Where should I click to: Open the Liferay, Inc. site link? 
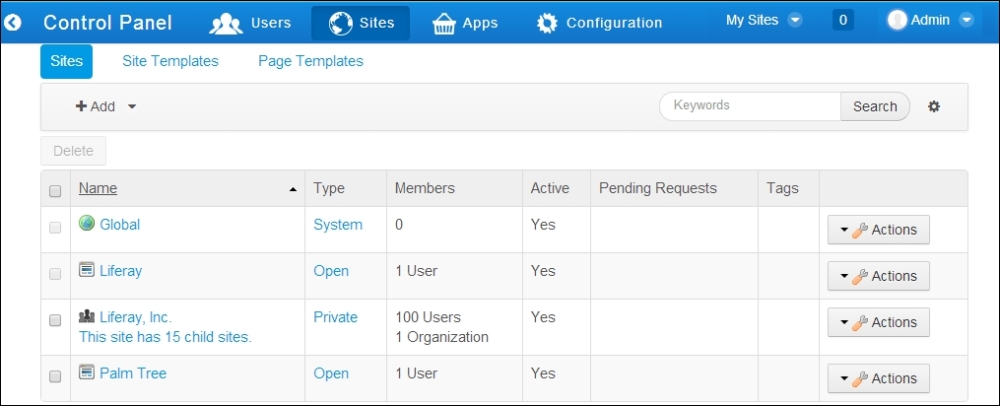(136, 317)
